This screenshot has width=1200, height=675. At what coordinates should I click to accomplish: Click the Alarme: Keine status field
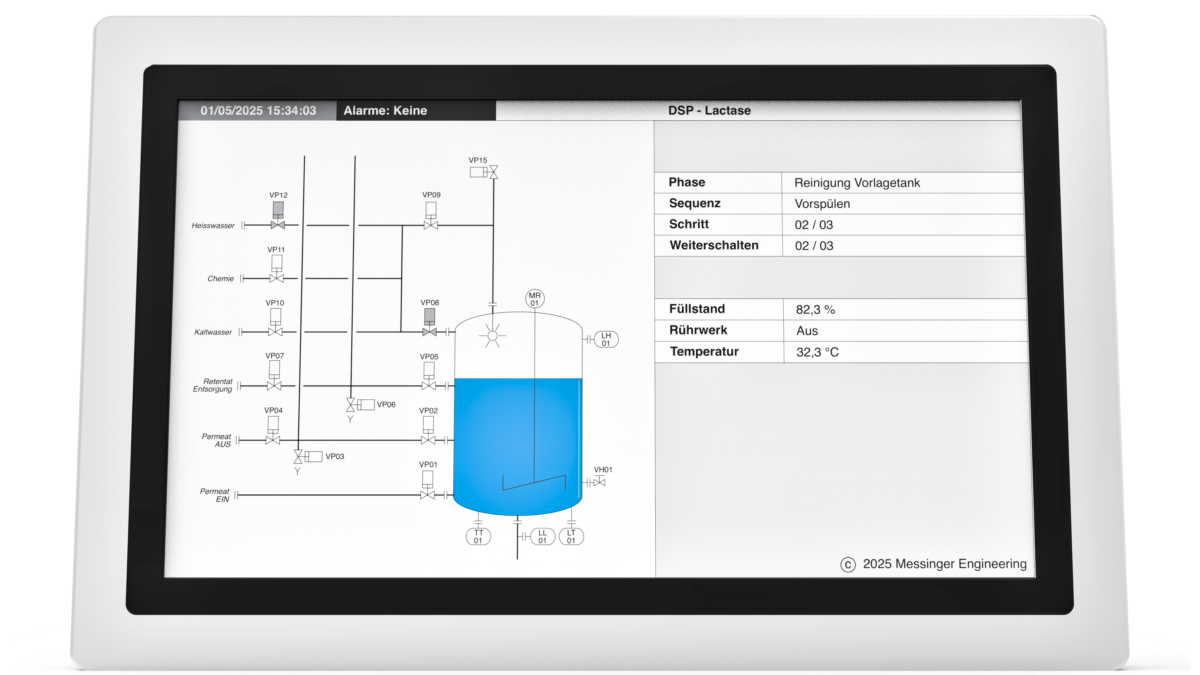point(414,111)
